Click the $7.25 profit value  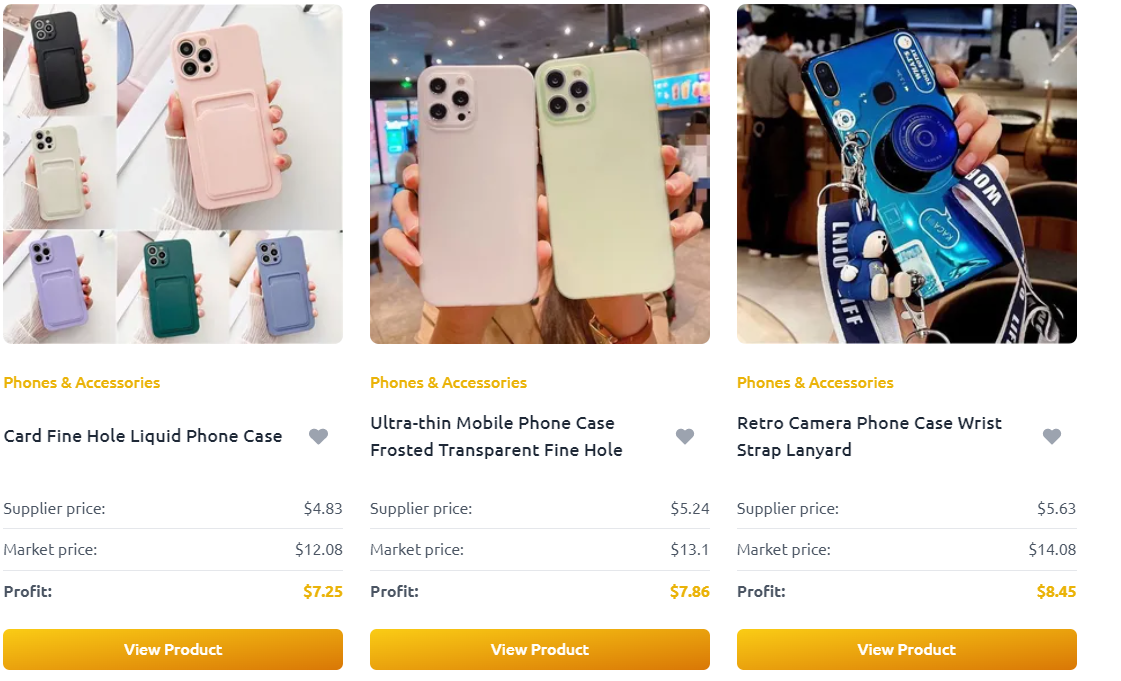pyautogui.click(x=322, y=592)
